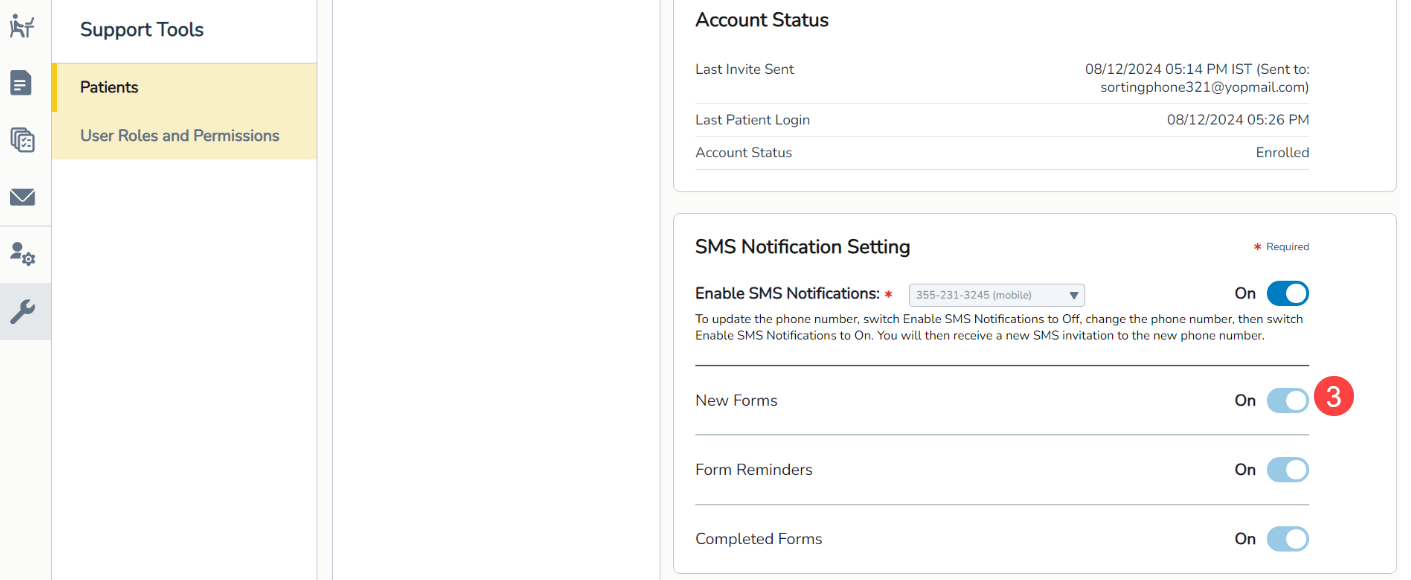
Task: Turn off Enable SMS Notifications toggle
Action: click(1287, 294)
